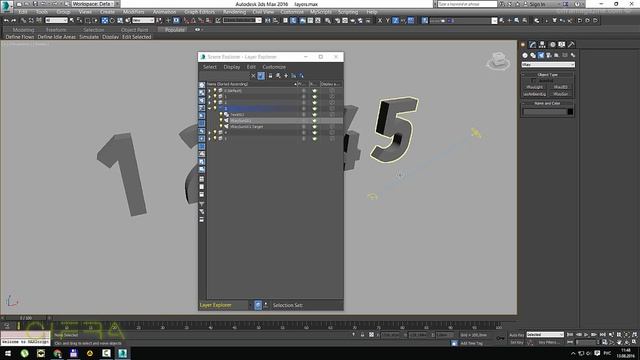Collapse the selected layer 3
The height and width of the screenshot is (360, 640).
pyautogui.click(x=210, y=109)
